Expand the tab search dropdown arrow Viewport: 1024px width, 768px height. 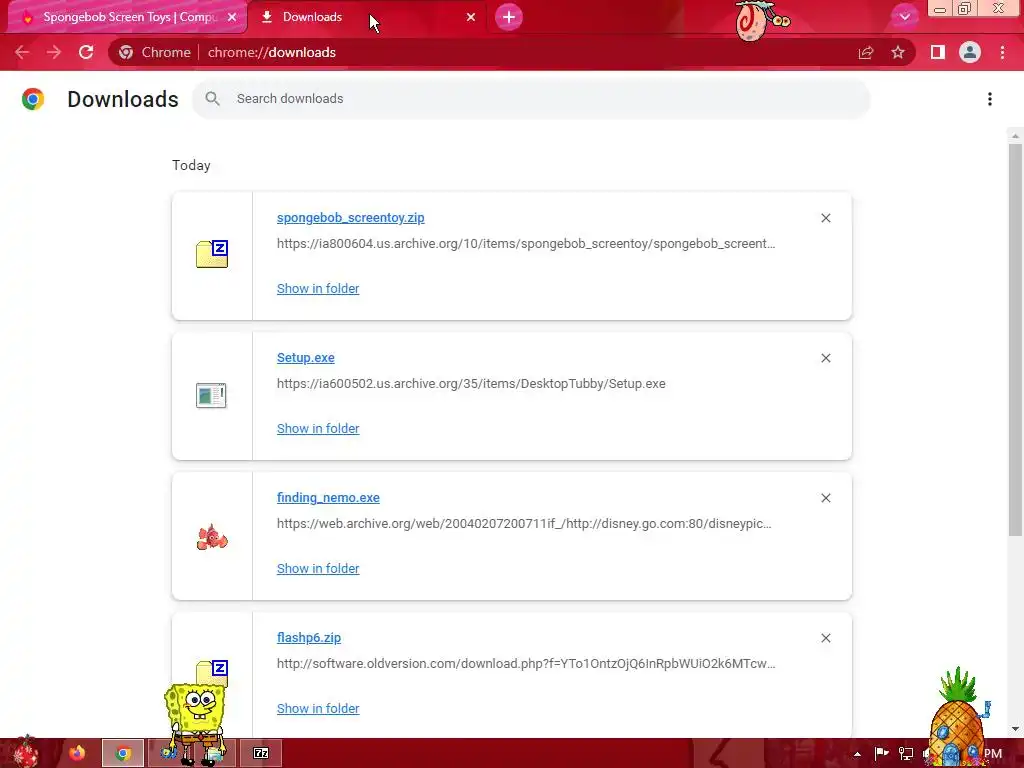point(904,17)
